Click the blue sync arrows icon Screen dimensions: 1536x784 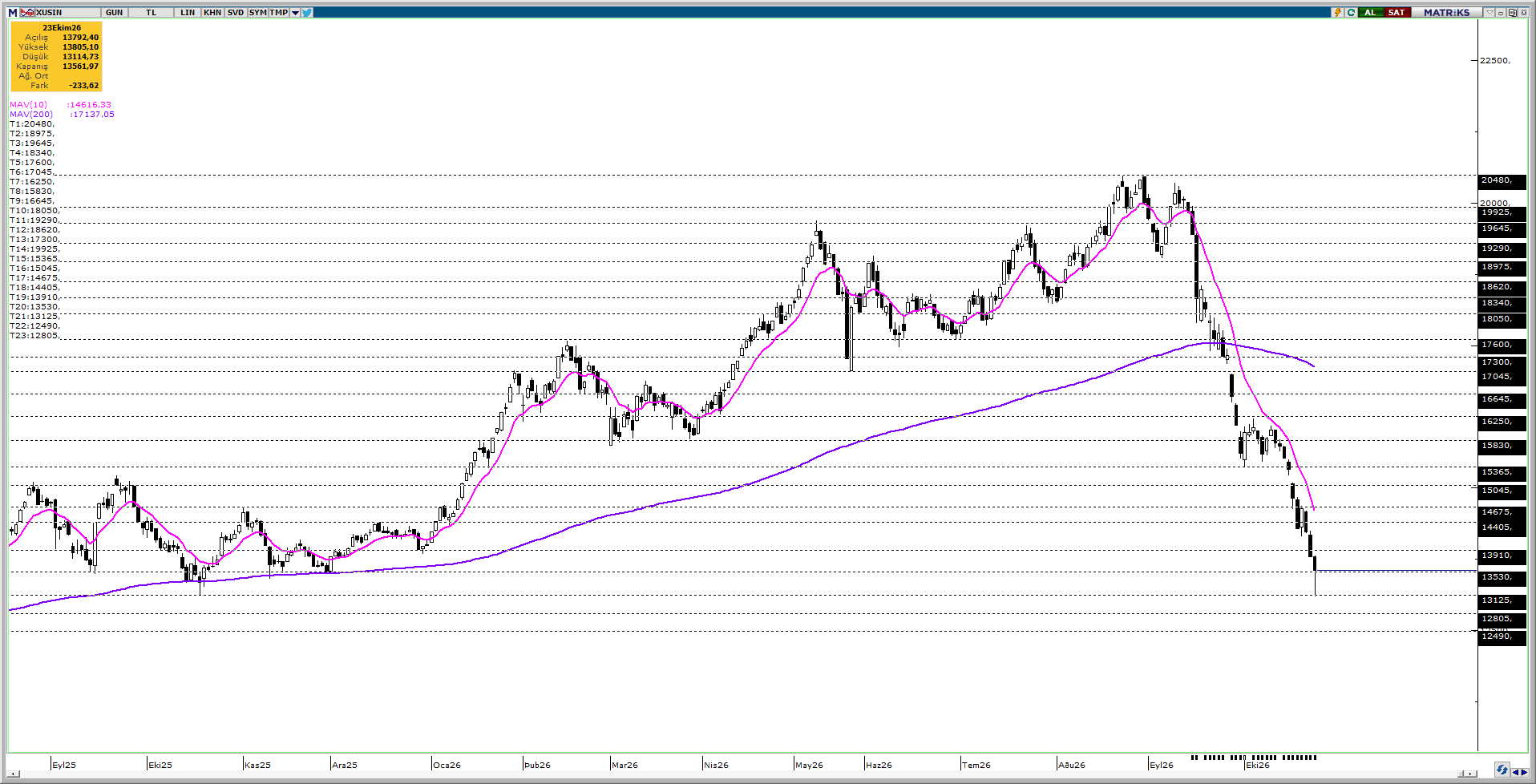(1502, 770)
